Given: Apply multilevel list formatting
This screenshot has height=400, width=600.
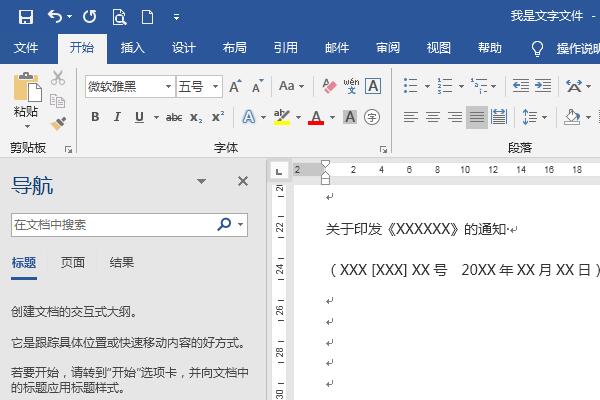Looking at the screenshot, I should pyautogui.click(x=478, y=86).
